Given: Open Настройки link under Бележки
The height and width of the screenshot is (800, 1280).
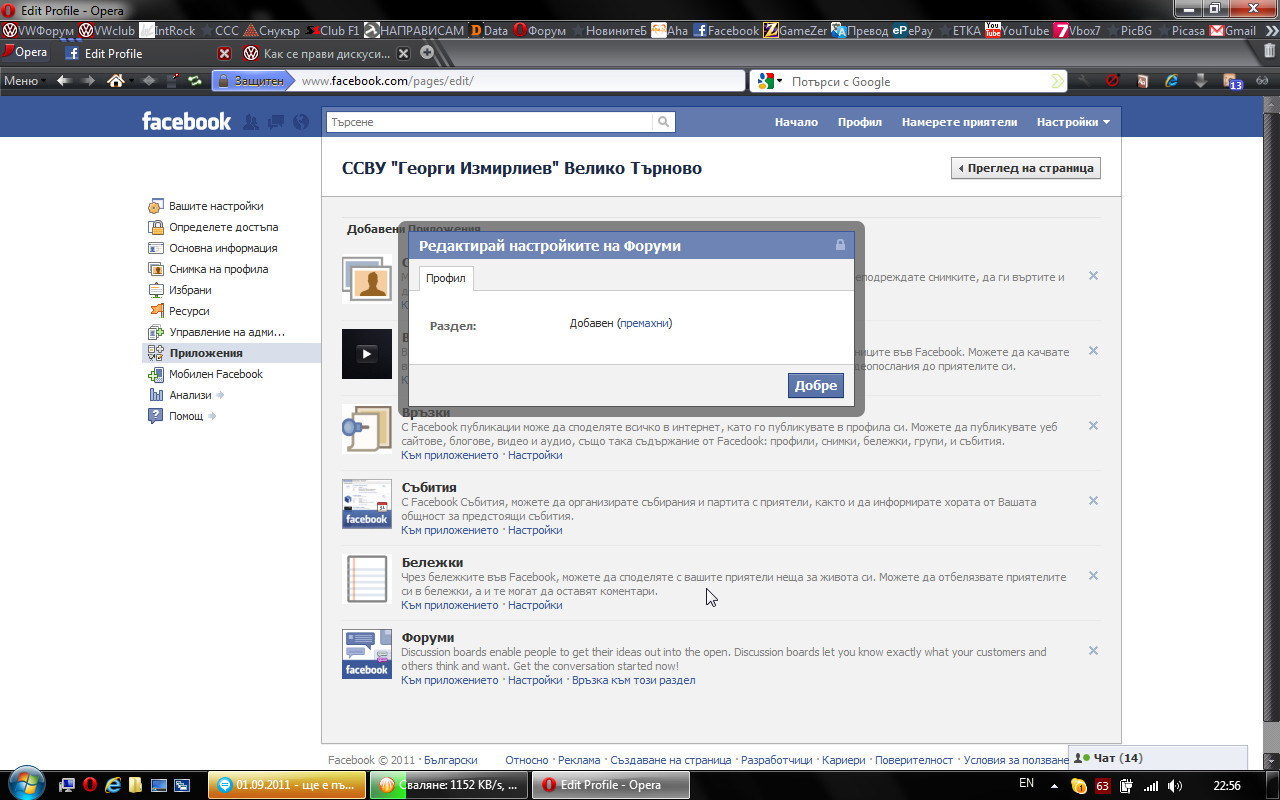Looking at the screenshot, I should 535,605.
